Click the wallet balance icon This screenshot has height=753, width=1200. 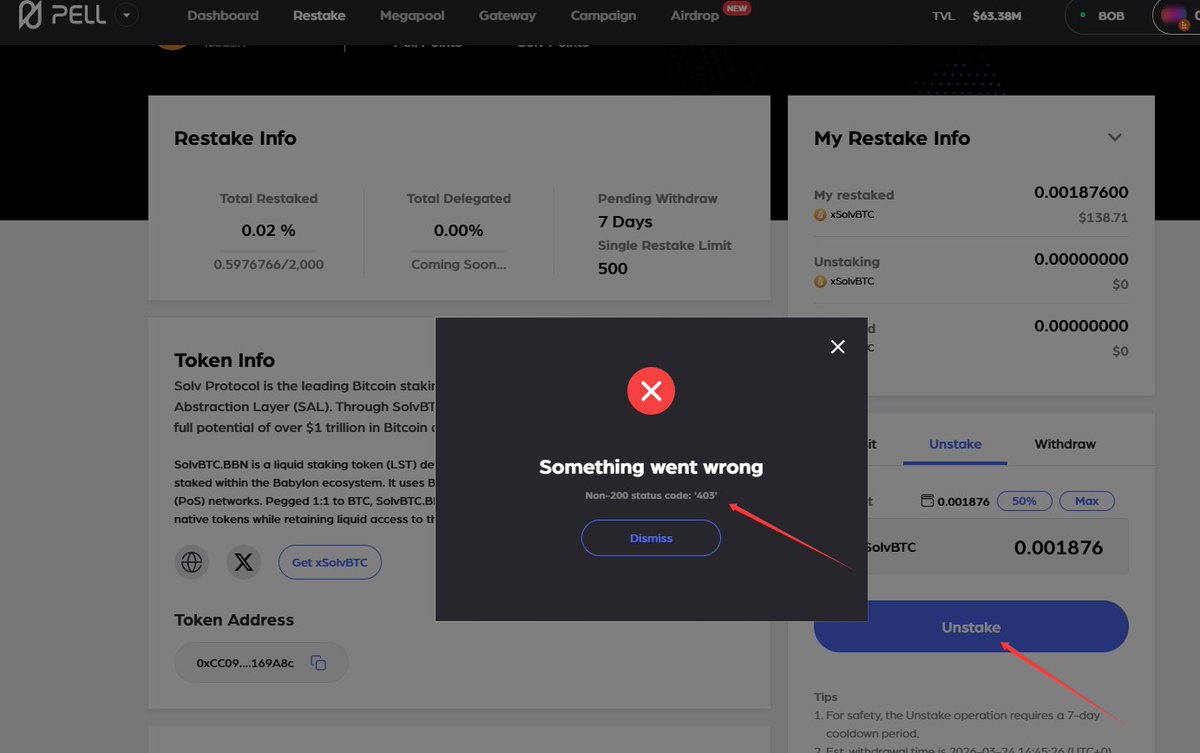point(927,501)
